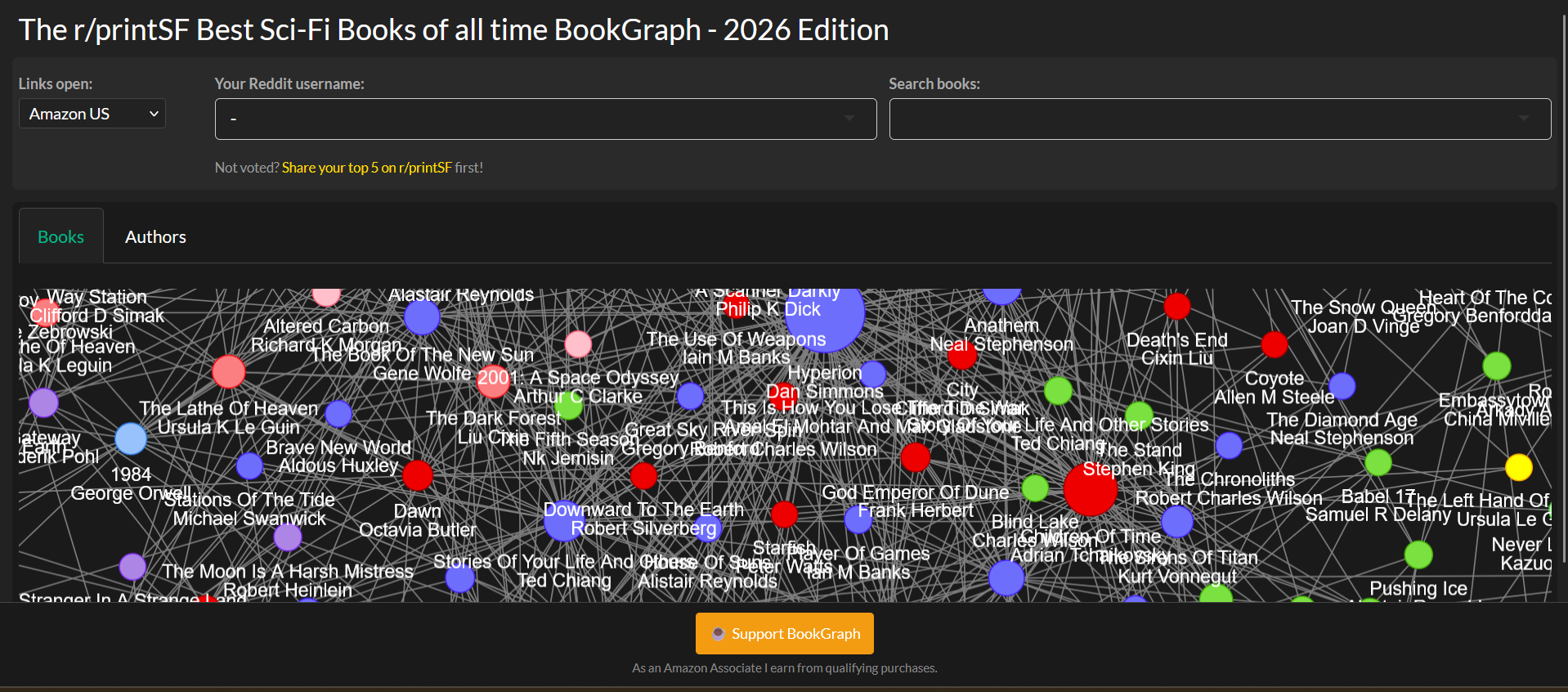Select the large blue Philip K Dick node
This screenshot has height=692, width=1568.
826,314
